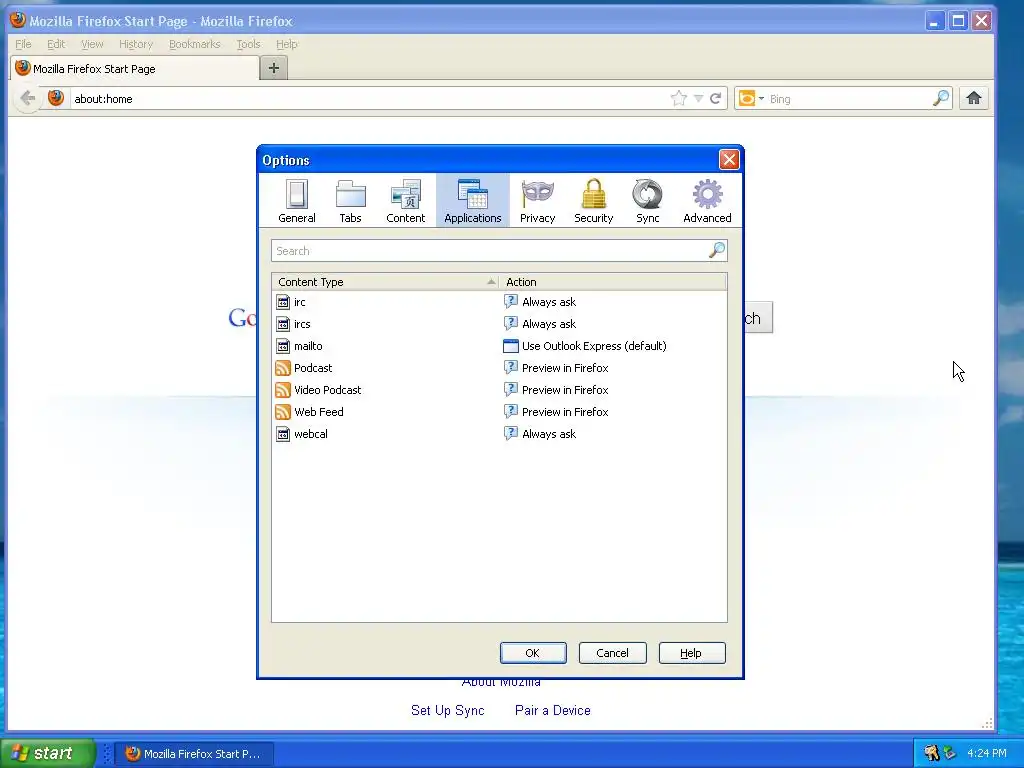Screen dimensions: 1024x768
Task: Click the Outlook Express action icon
Action: coord(511,346)
